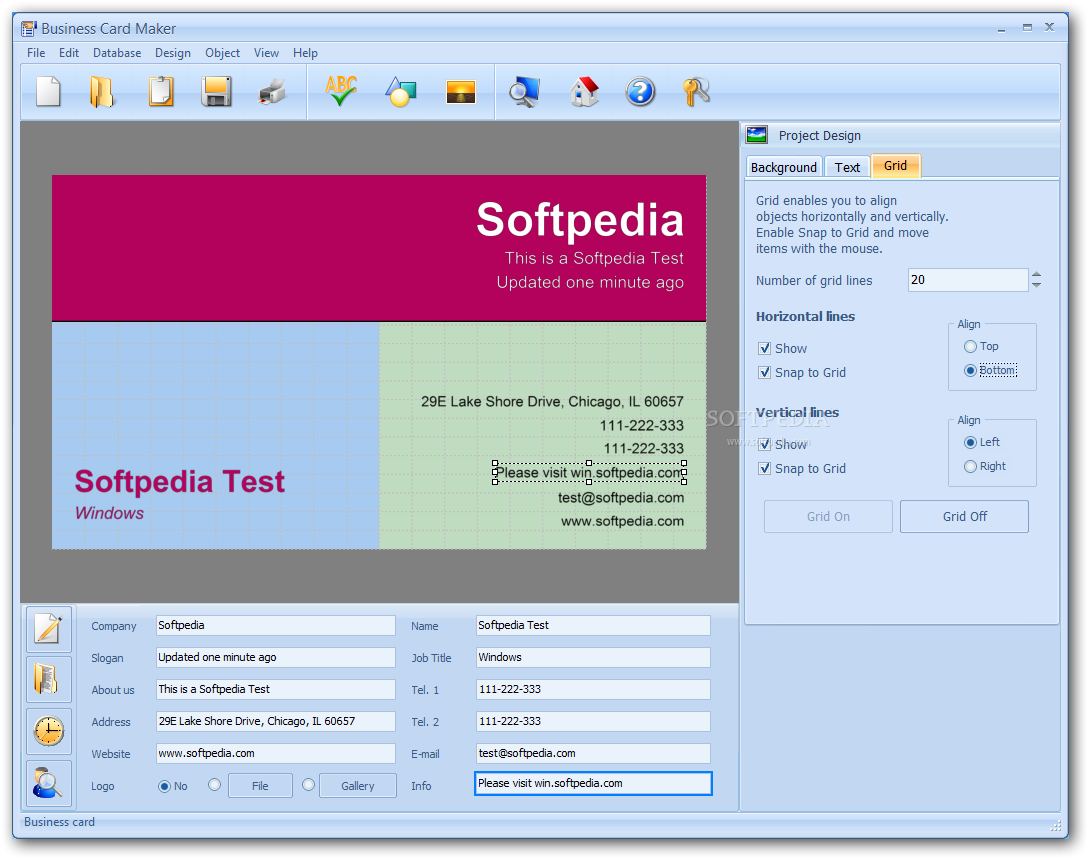Select the 'Softpedia Test' name on card

pyautogui.click(x=180, y=481)
